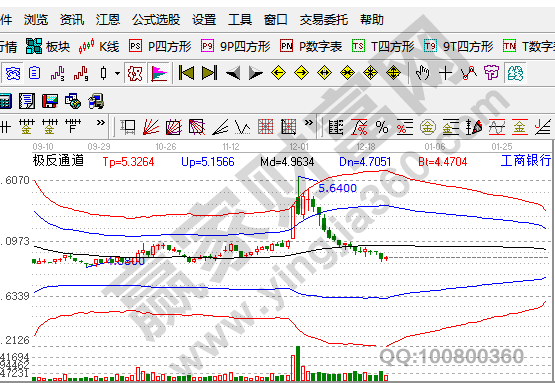Step forward with the black right arrow
Viewport: 555px width, 383px height.
click(256, 73)
